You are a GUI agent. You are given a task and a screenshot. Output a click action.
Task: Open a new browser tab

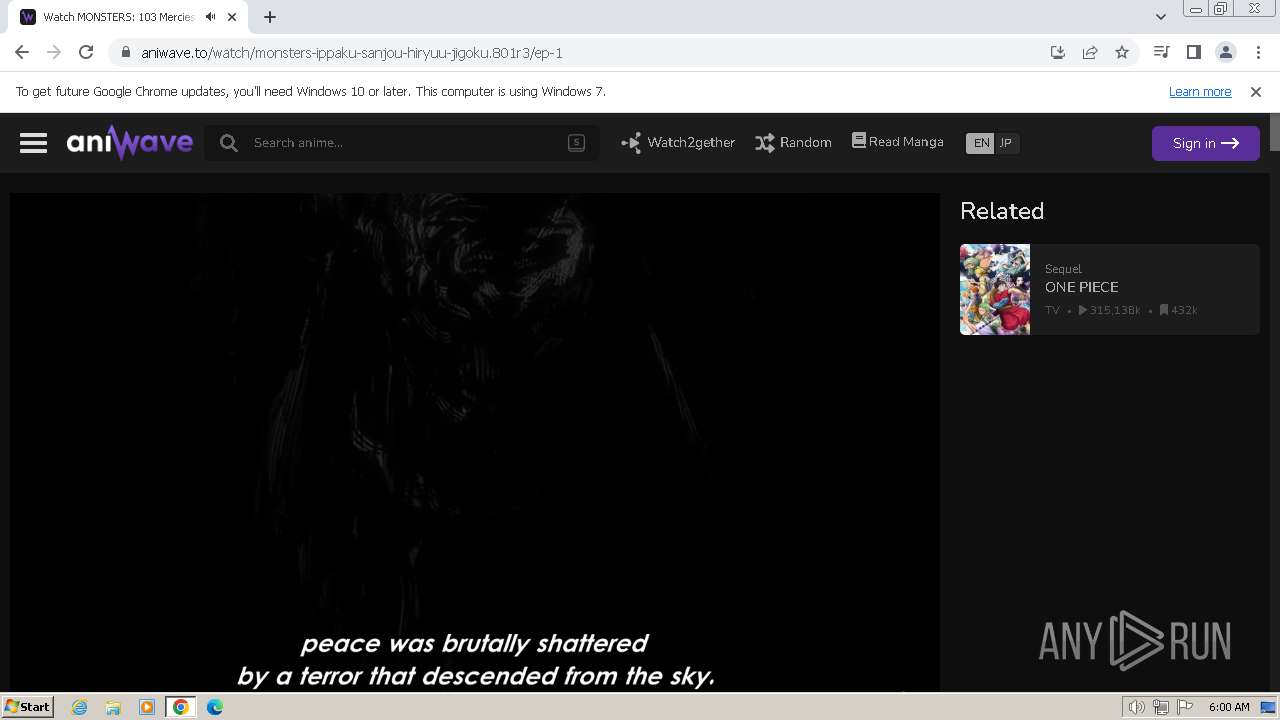[270, 17]
